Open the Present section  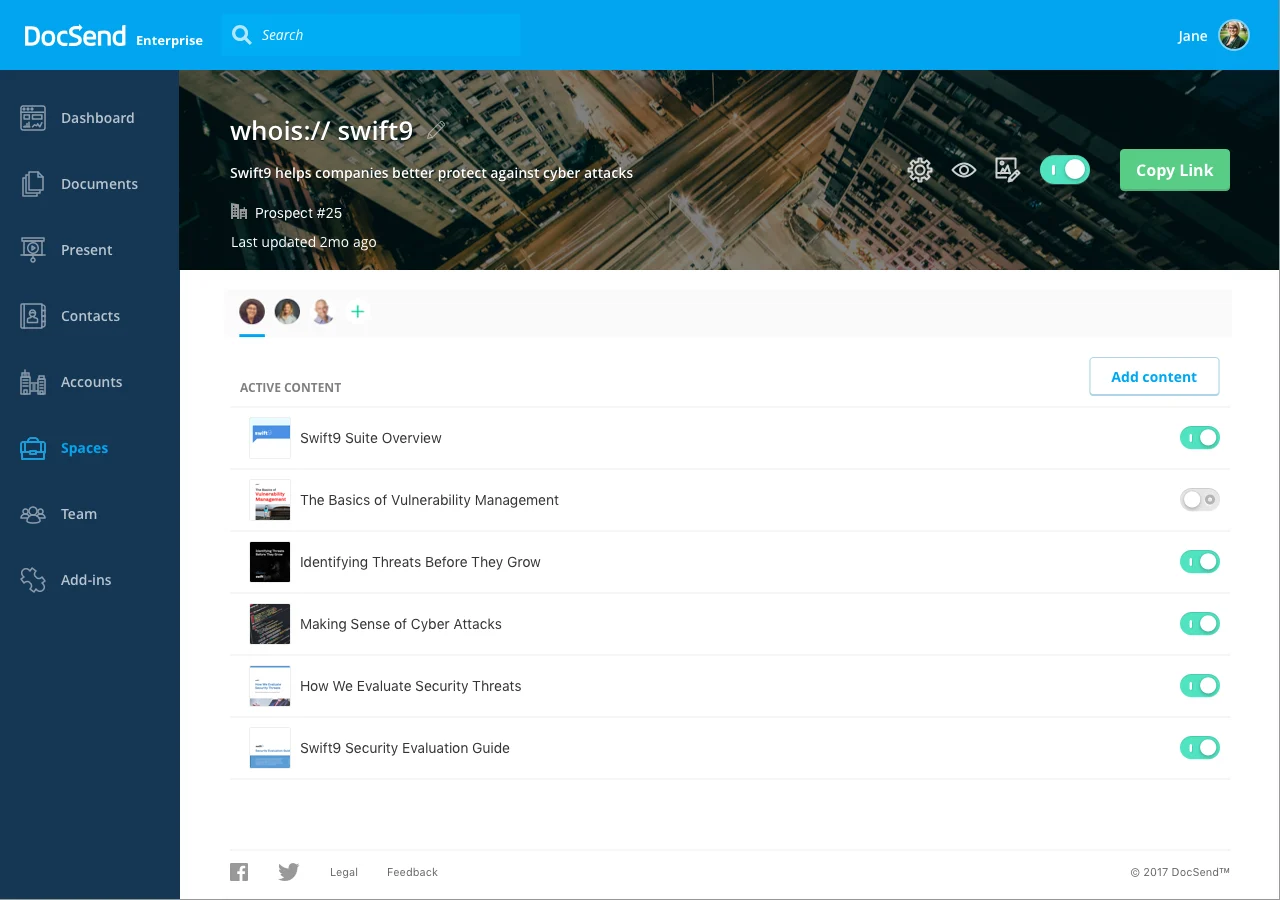click(87, 249)
